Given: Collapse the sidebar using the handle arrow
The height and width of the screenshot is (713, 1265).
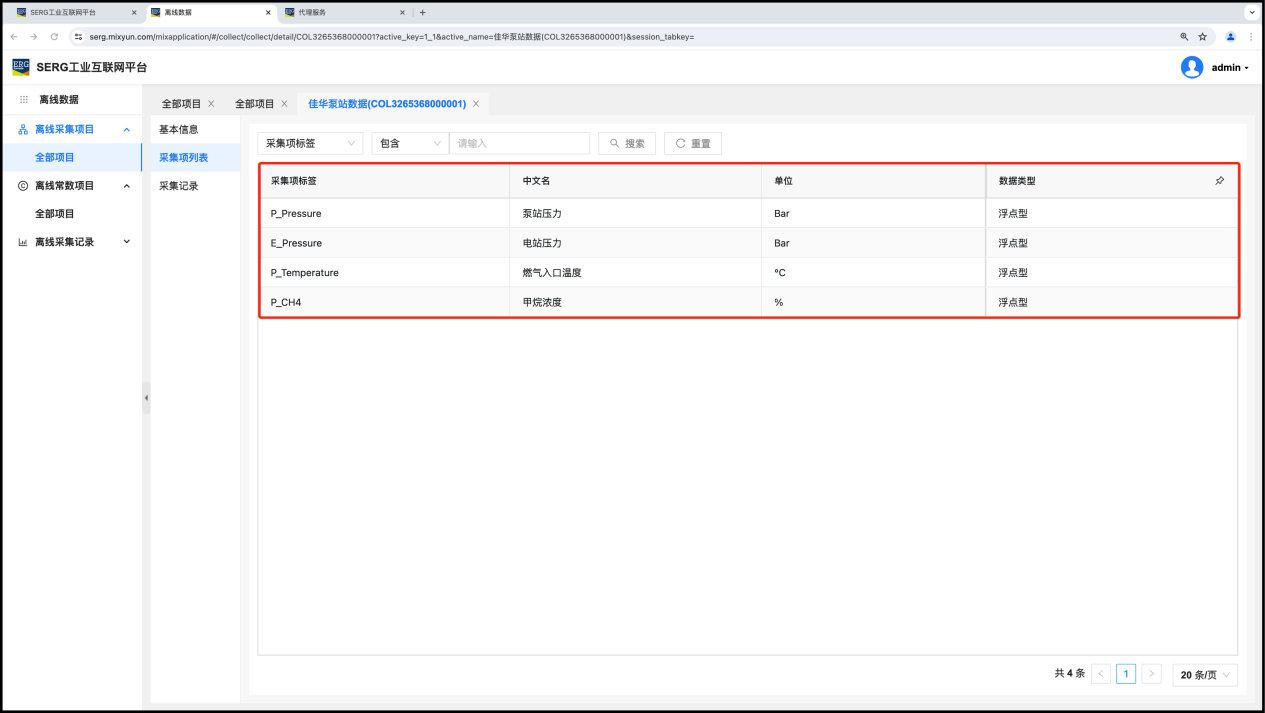Looking at the screenshot, I should click(x=146, y=398).
